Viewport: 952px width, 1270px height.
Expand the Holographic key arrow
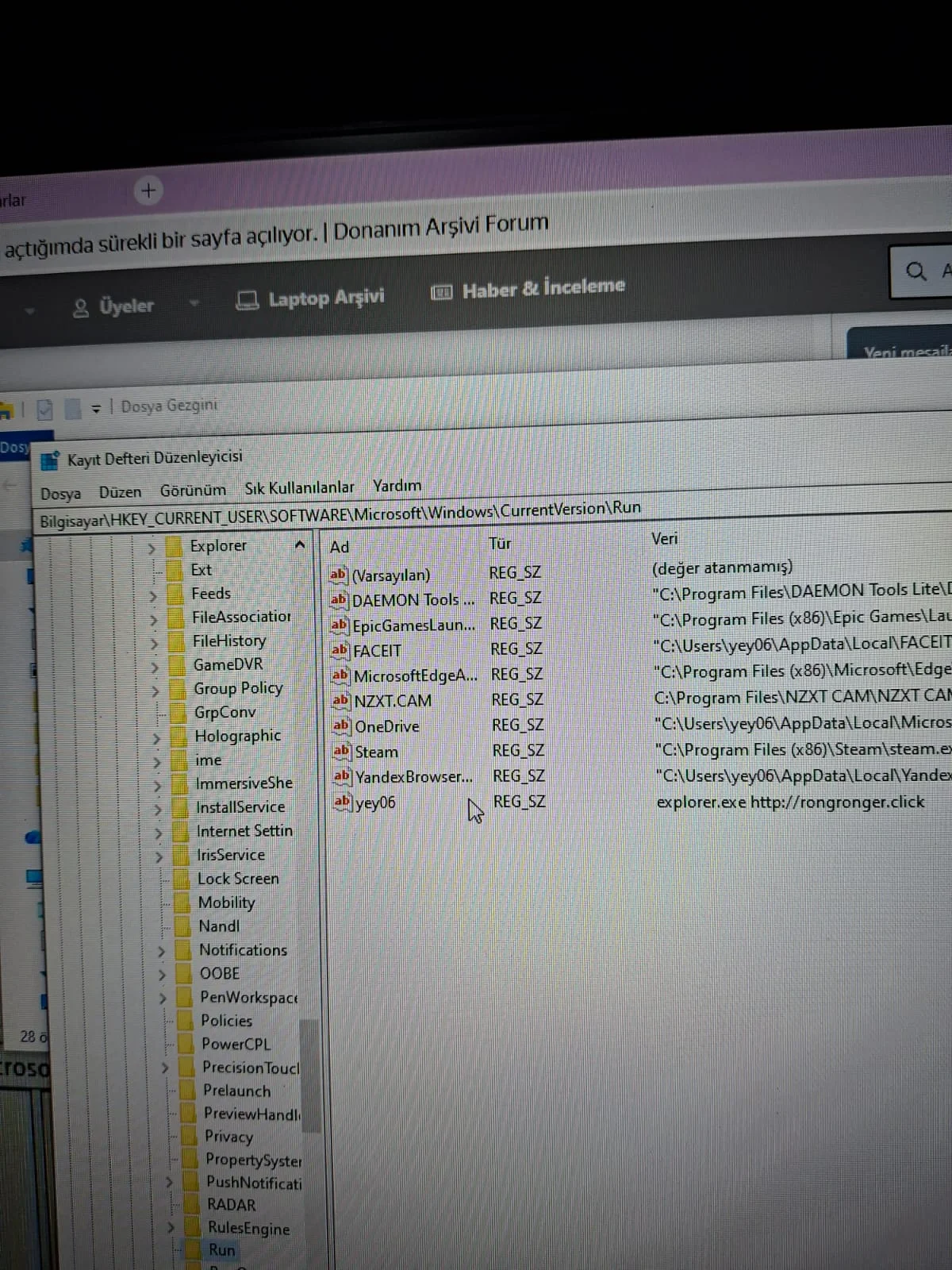[156, 738]
